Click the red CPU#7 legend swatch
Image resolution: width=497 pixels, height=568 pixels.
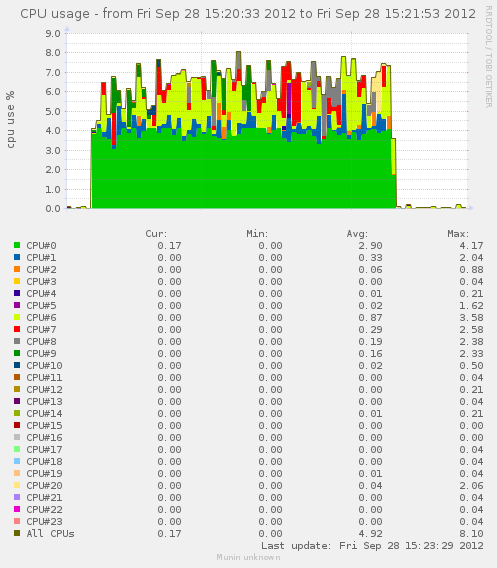click(x=17, y=329)
